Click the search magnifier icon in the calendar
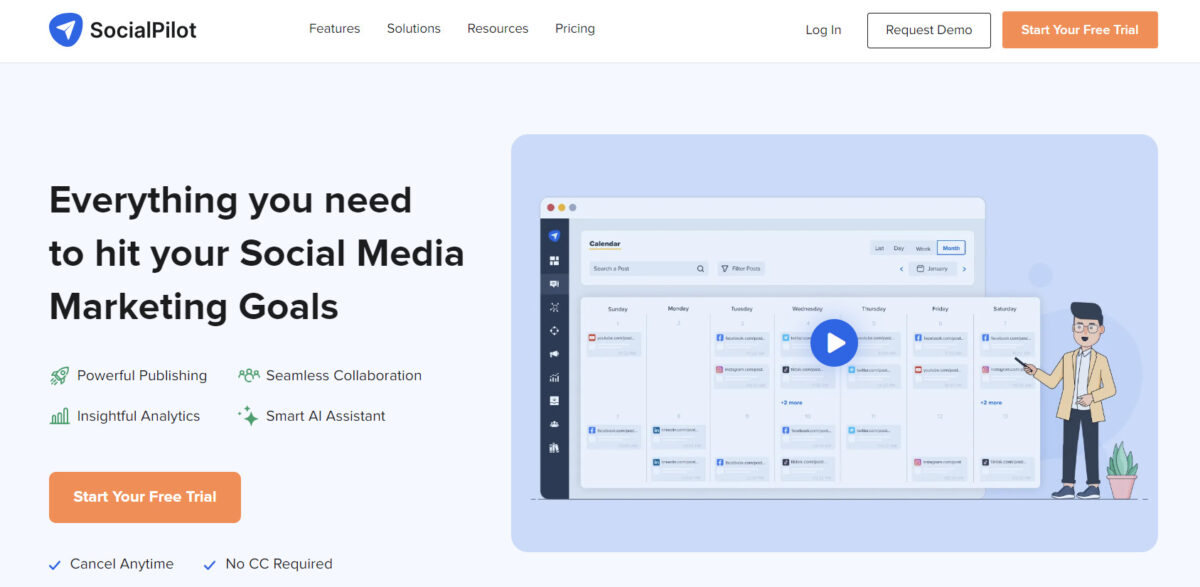The image size is (1200, 587). (701, 269)
